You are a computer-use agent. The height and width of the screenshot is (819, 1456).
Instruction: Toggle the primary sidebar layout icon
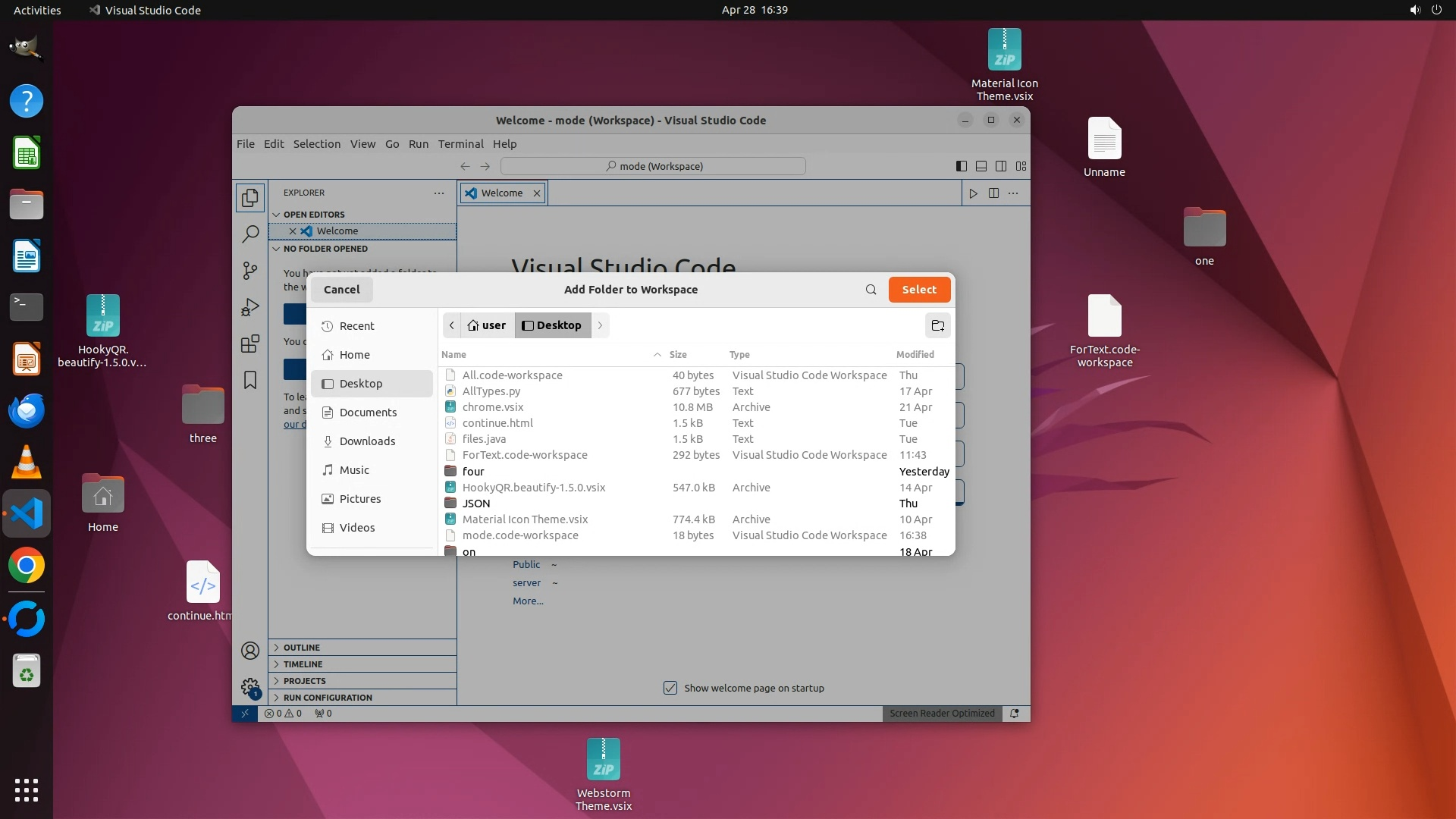click(961, 166)
